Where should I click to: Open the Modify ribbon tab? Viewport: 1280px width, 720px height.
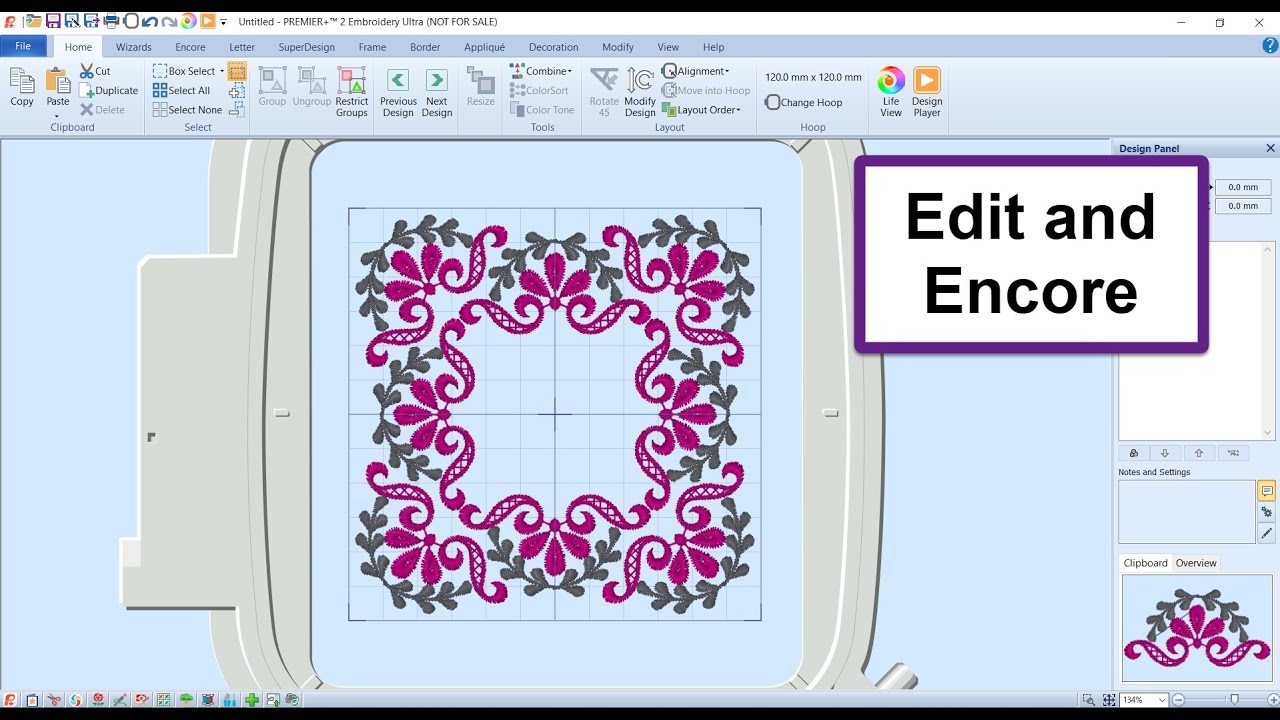click(618, 47)
